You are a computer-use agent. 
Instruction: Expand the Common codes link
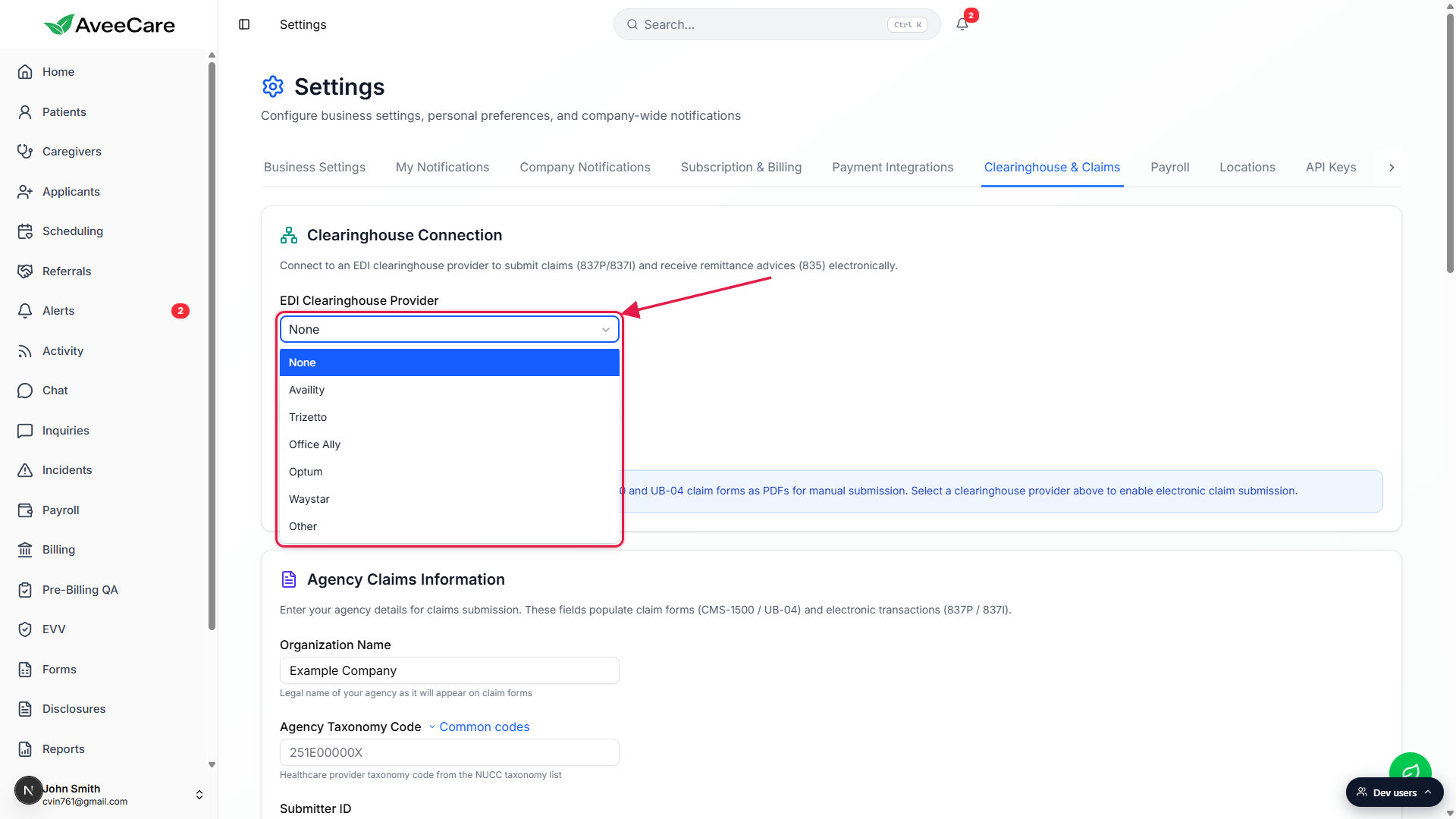coord(479,726)
